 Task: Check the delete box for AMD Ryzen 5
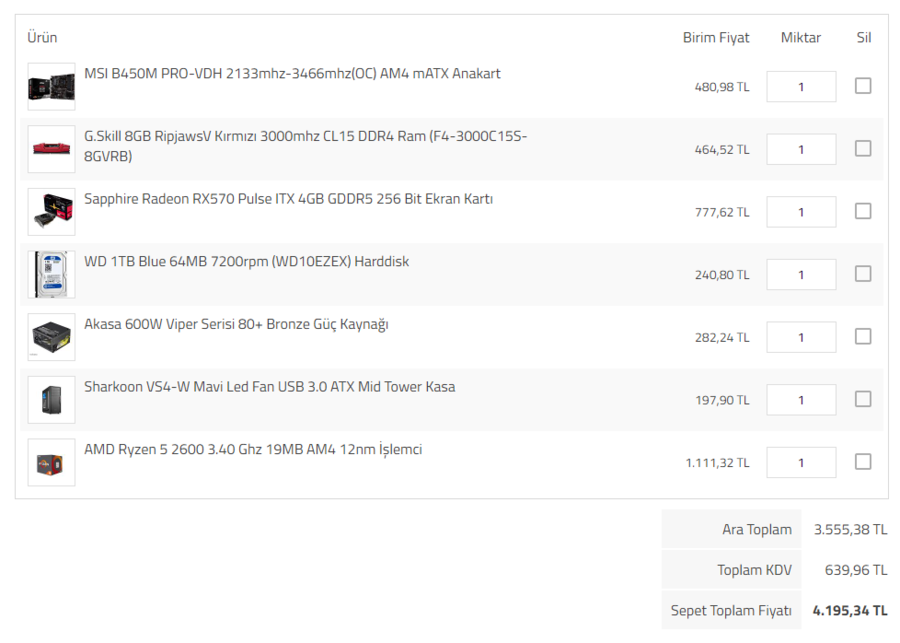(x=862, y=462)
